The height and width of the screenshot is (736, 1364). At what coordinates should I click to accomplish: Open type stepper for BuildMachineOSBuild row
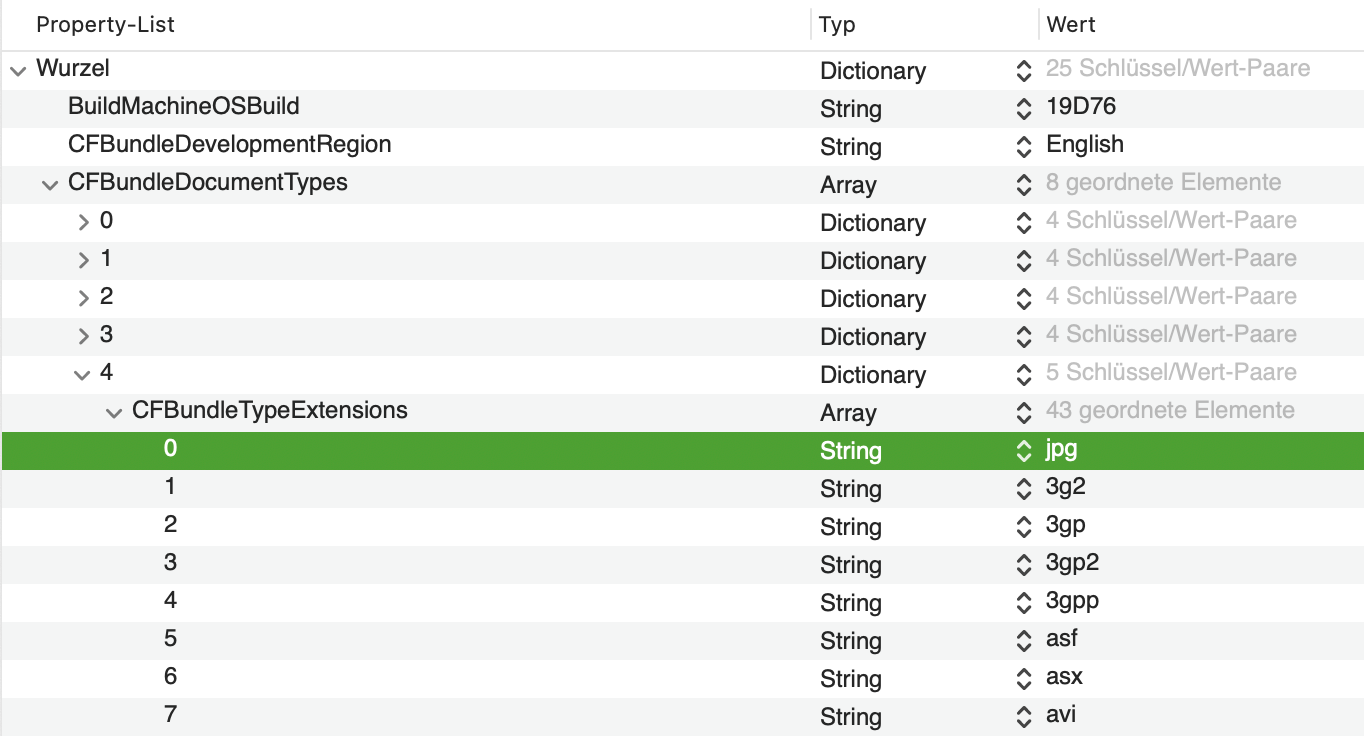1023,108
